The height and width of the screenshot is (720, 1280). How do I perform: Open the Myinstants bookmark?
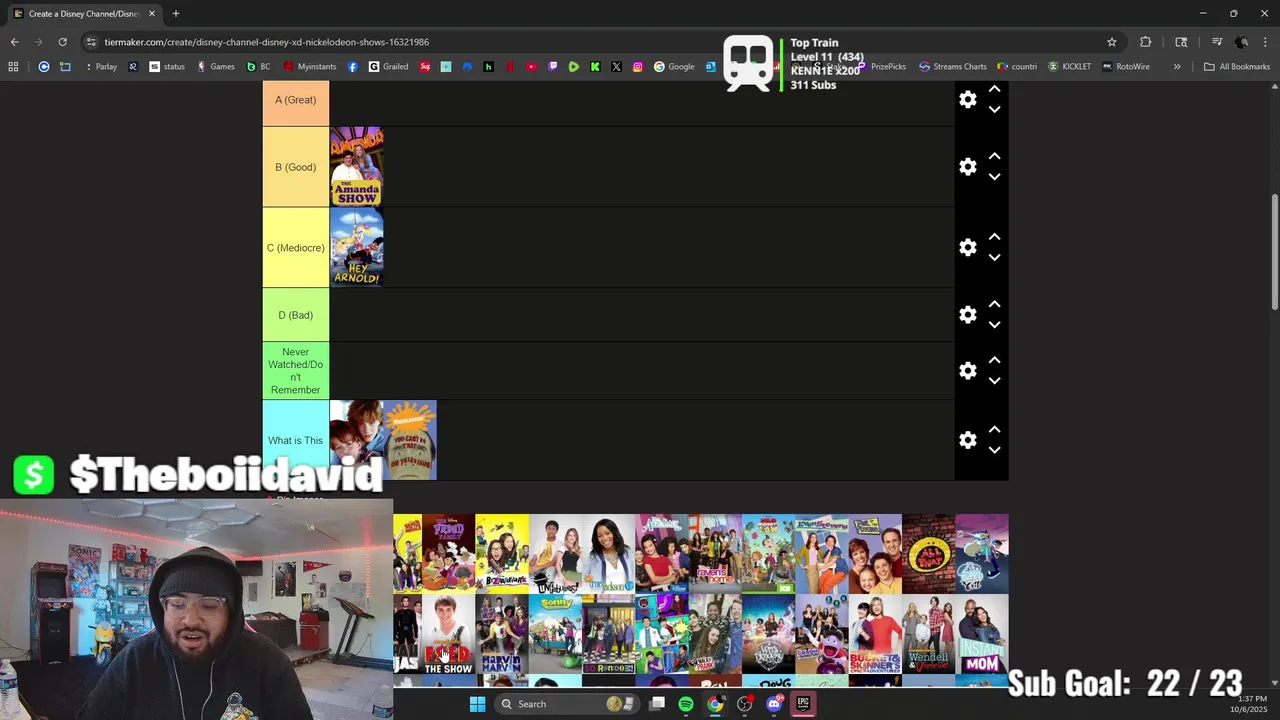[310, 67]
